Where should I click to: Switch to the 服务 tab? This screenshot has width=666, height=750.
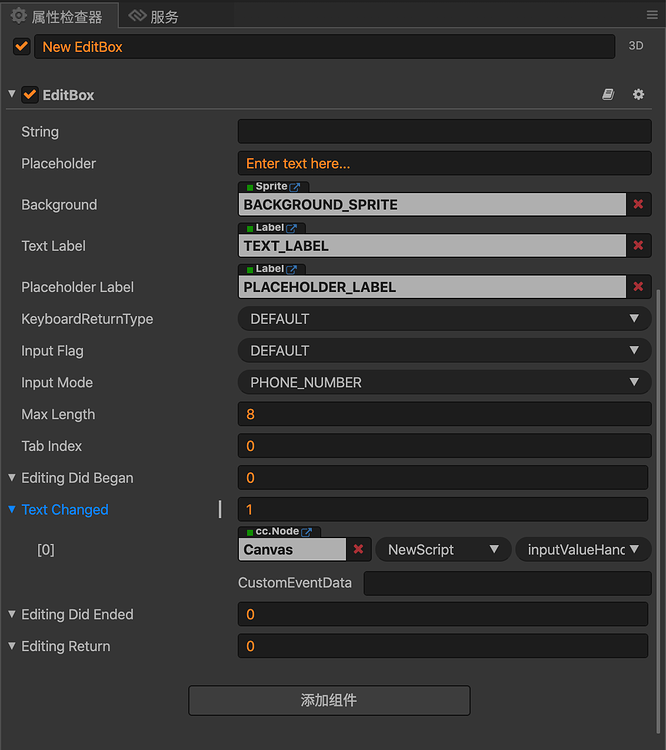point(155,17)
